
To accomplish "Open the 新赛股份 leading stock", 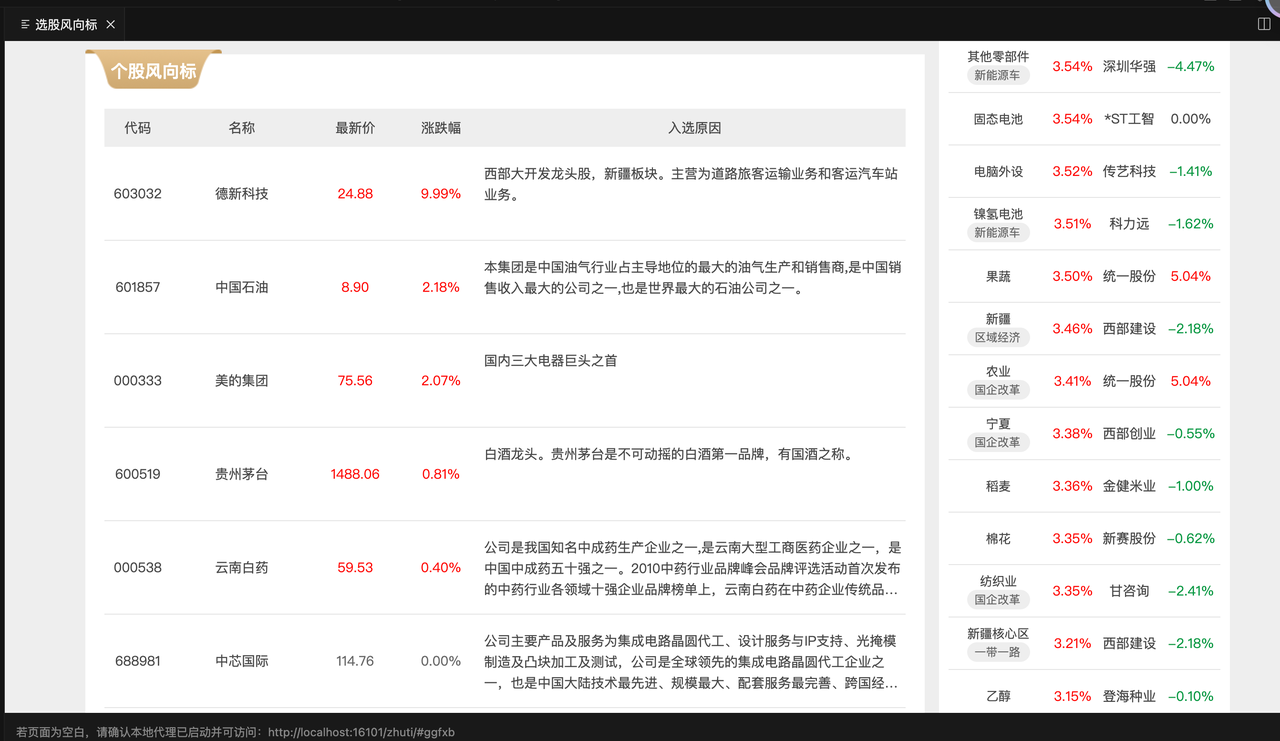I will (1129, 538).
